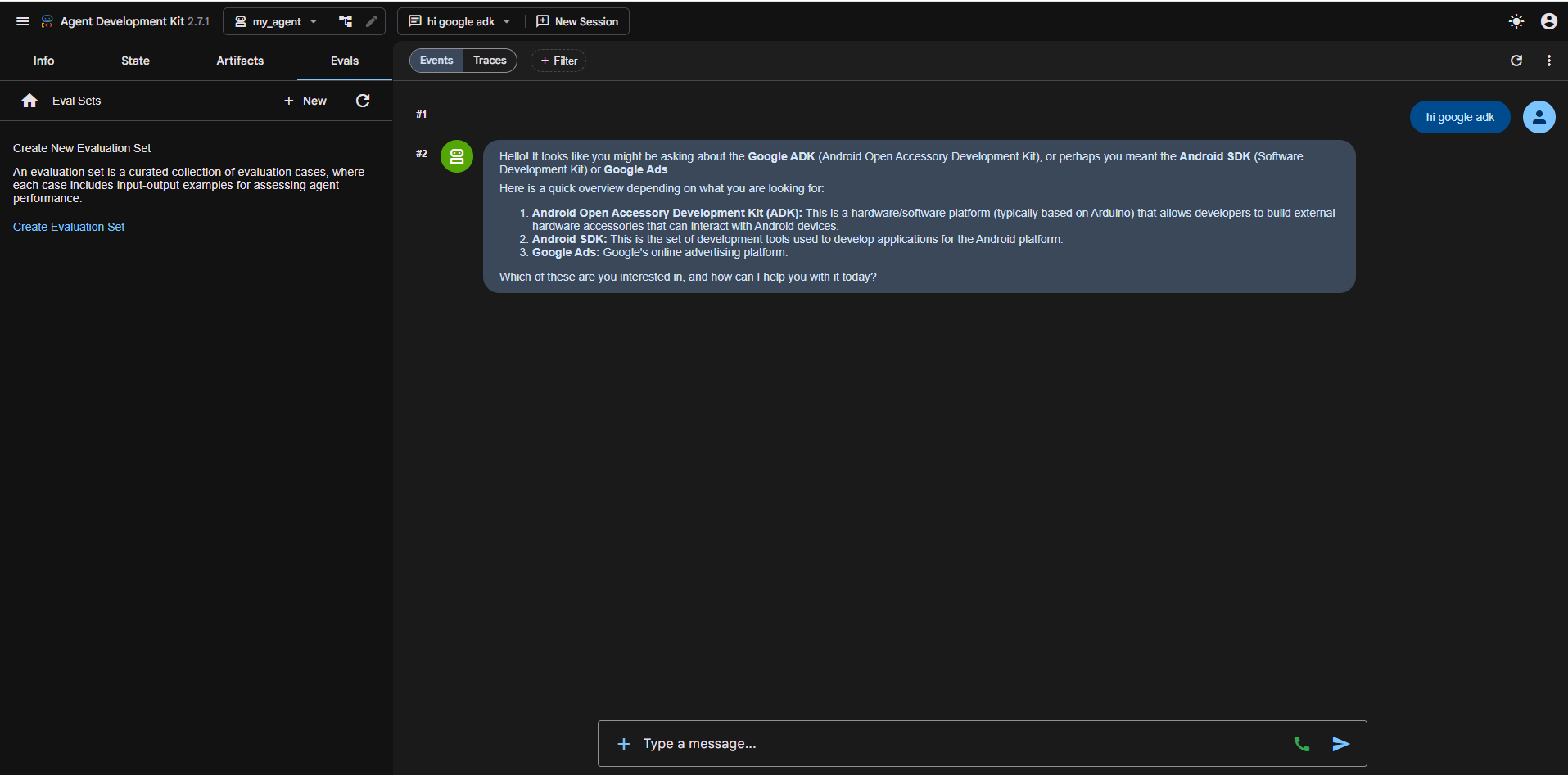Click the user avatar beside hi google adk
The width and height of the screenshot is (1568, 775).
click(1539, 117)
